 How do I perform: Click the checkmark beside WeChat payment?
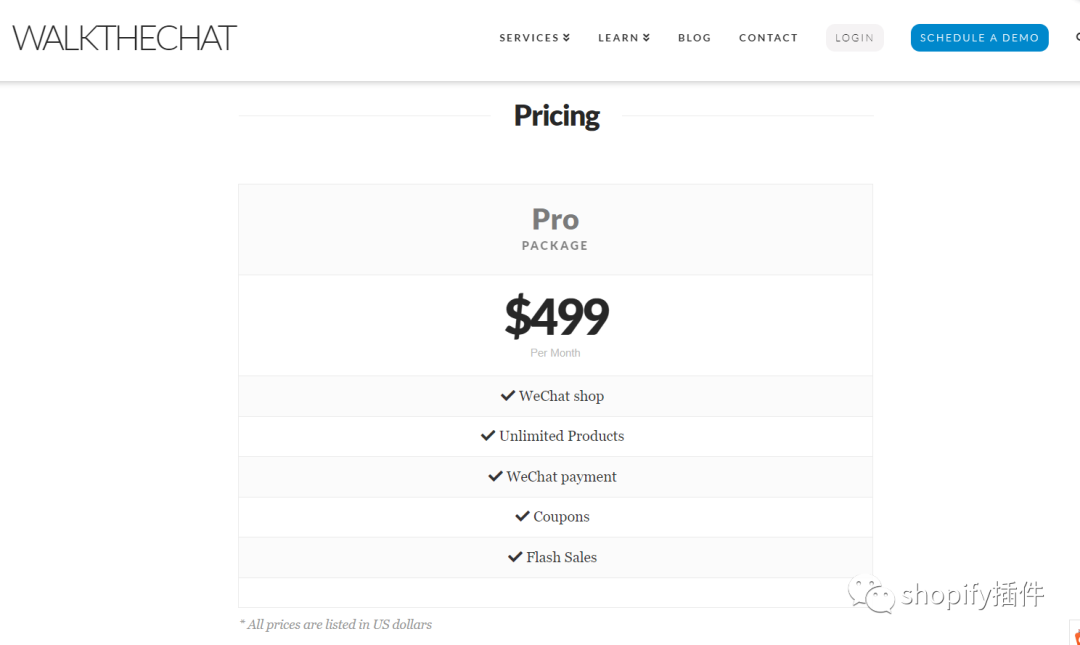click(495, 477)
